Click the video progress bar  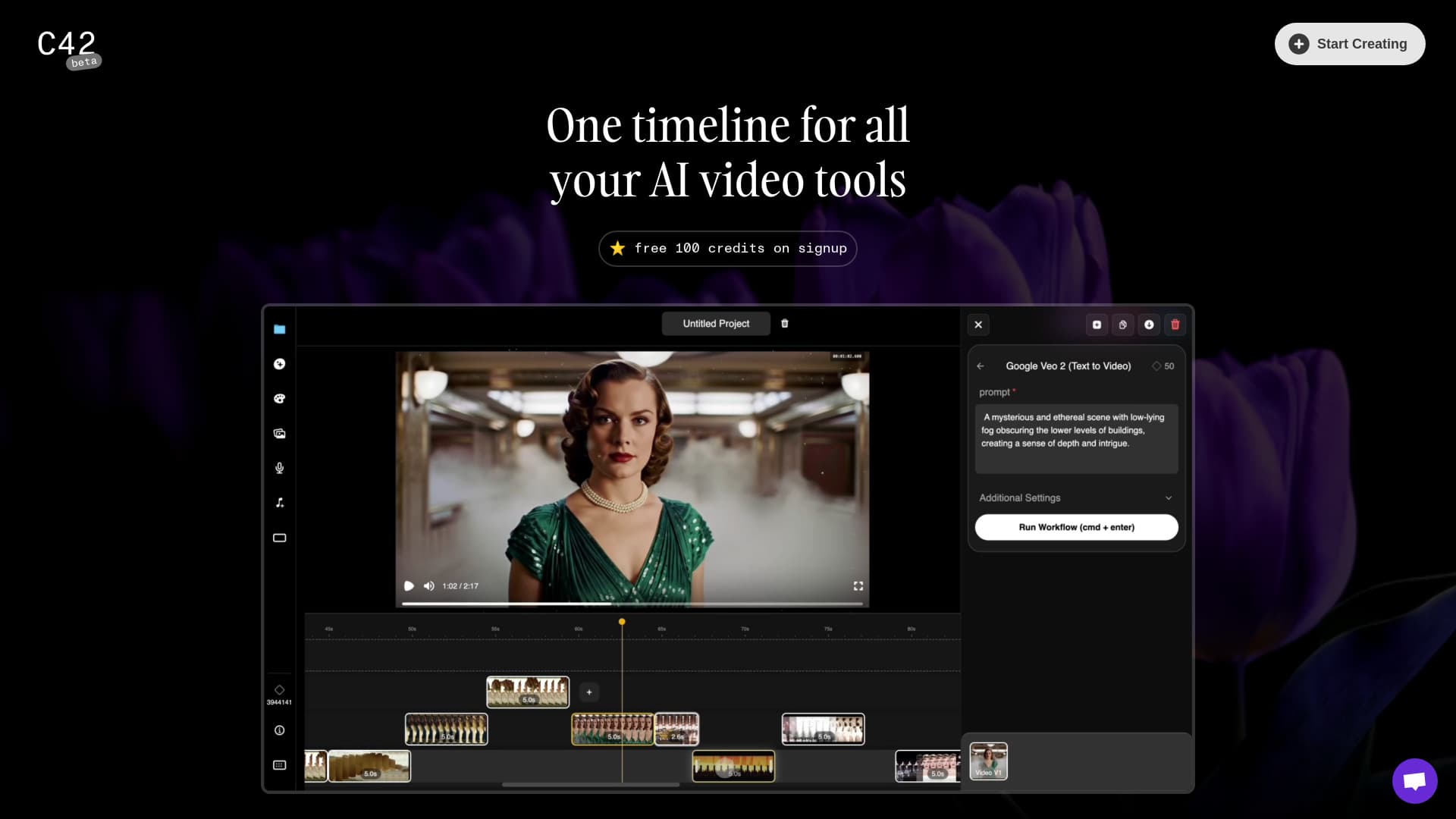[x=631, y=604]
